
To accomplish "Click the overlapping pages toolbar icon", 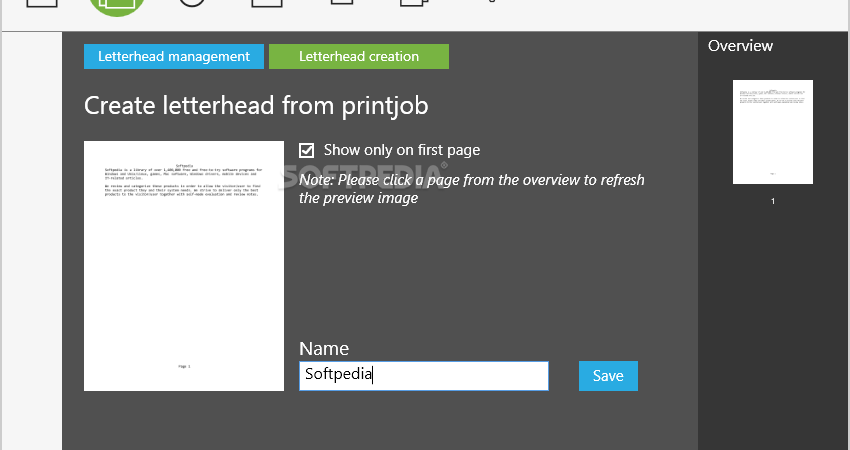I will coord(414,3).
